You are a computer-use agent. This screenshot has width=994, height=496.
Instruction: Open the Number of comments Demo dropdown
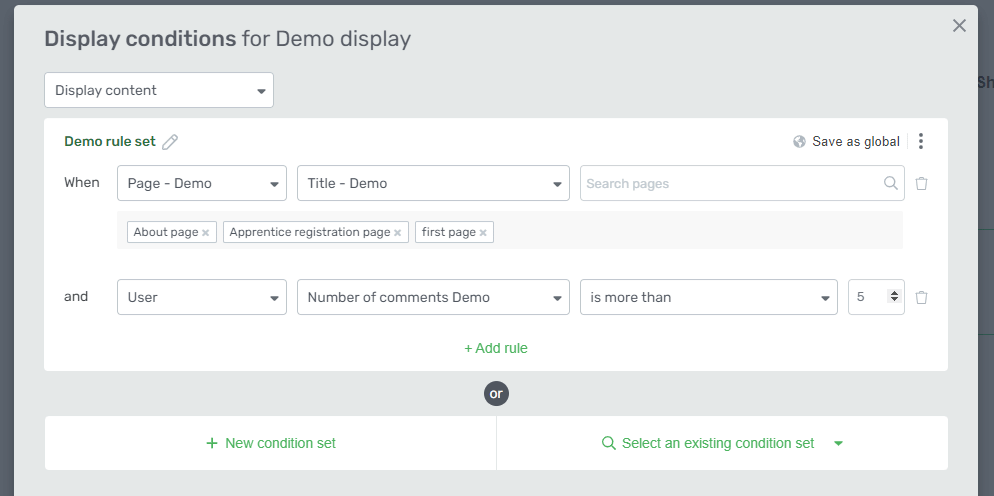pos(433,297)
